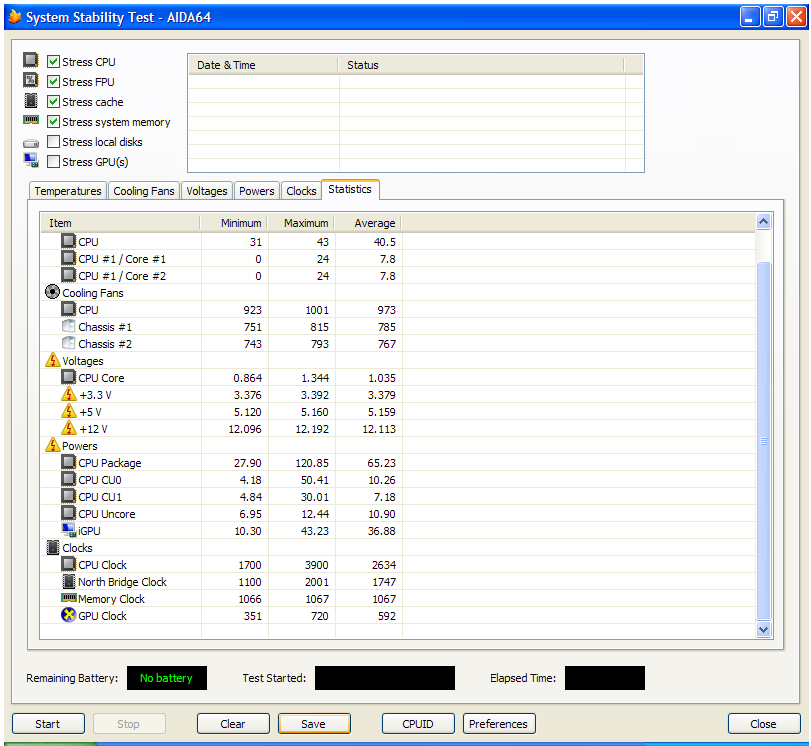Click the GPU Clock yellow X icon
This screenshot has height=746, width=811.
(x=68, y=615)
